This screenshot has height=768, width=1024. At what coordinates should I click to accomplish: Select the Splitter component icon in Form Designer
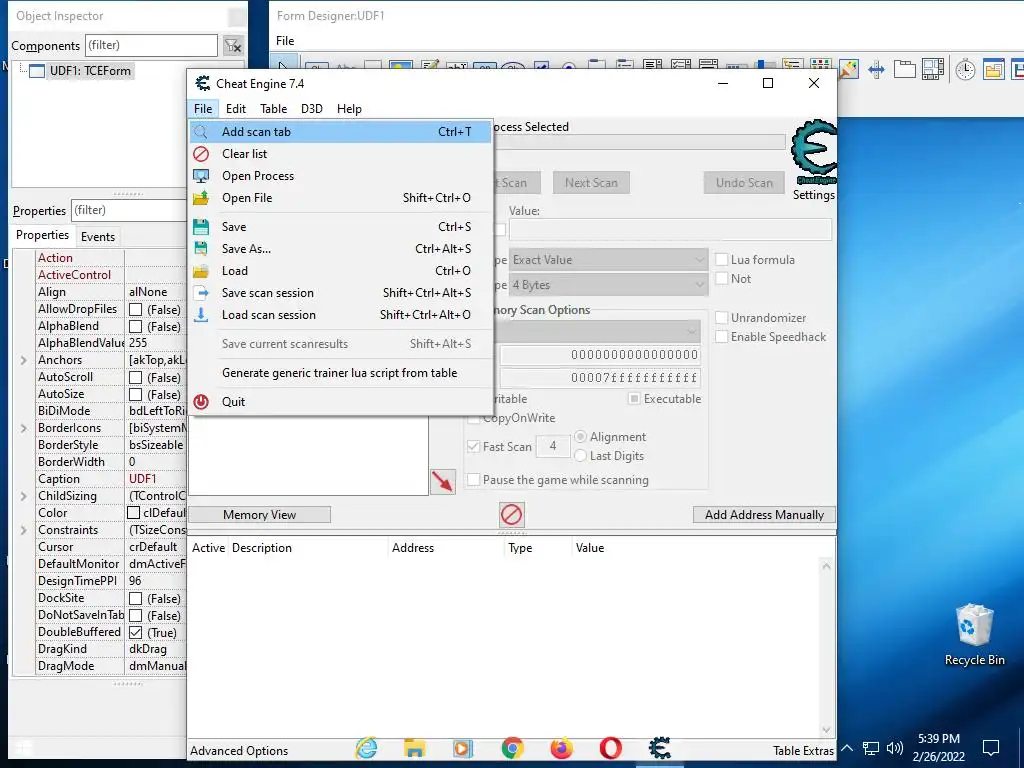876,69
